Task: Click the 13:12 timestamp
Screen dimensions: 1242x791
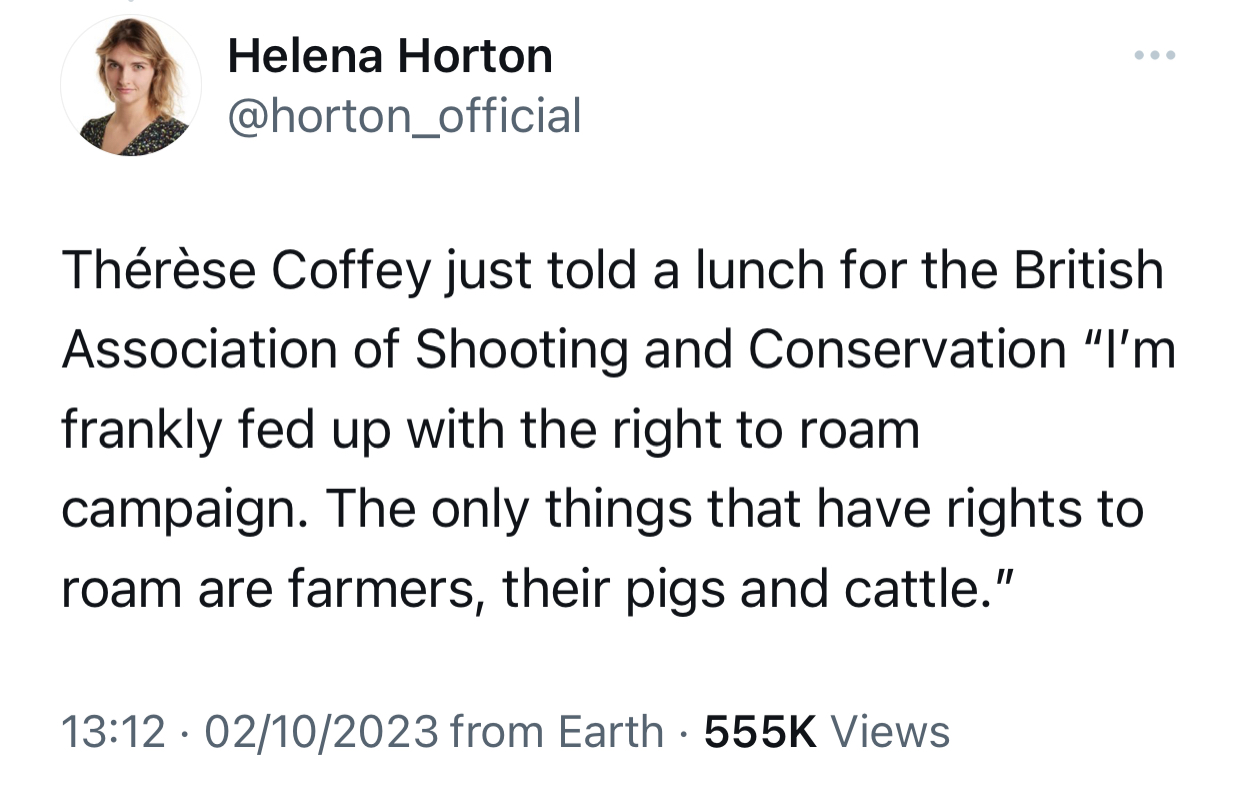Action: click(x=113, y=732)
